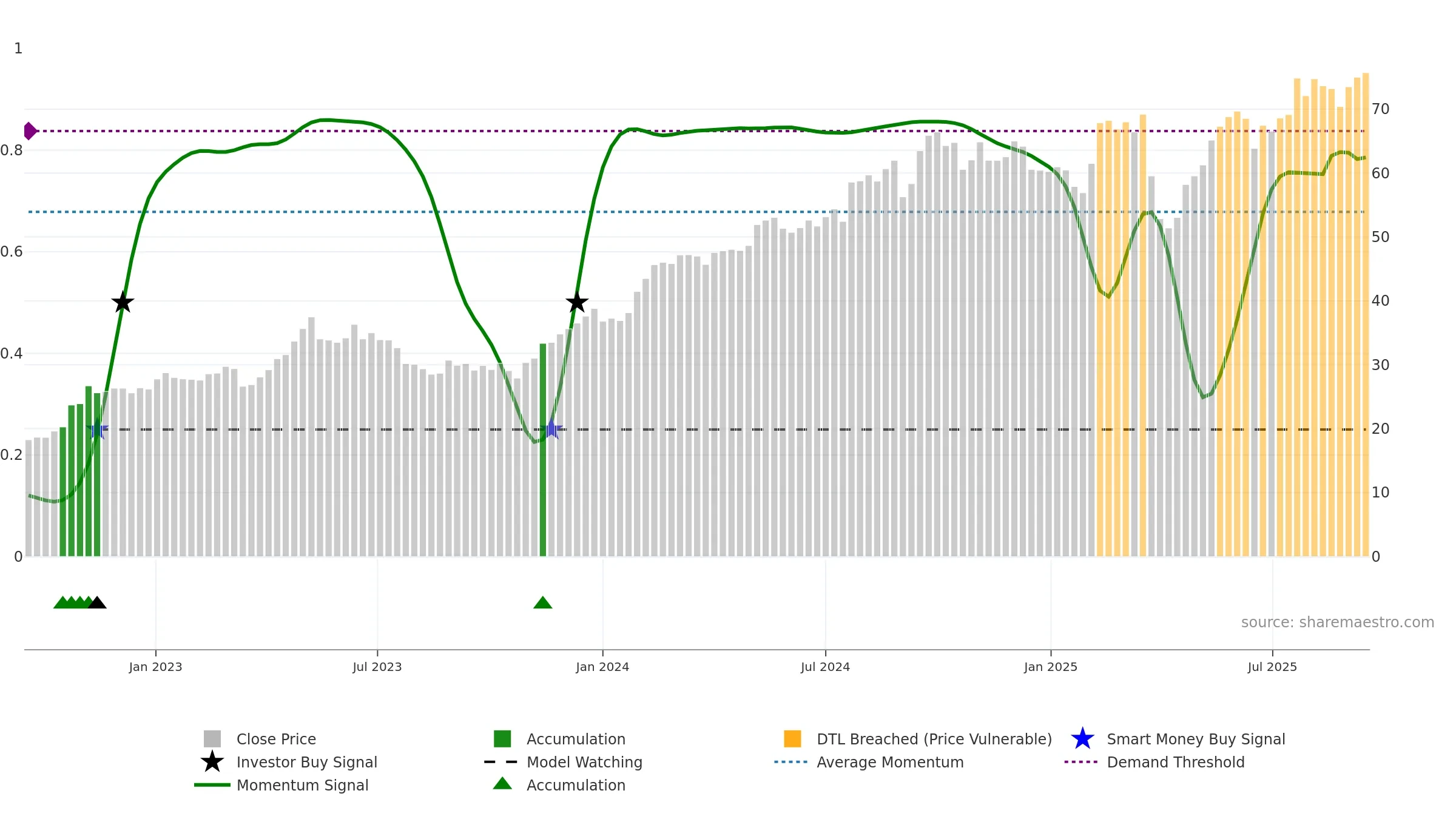The height and width of the screenshot is (819, 1456).
Task: Click the purple diamond on the demand threshold
Action: coord(30,130)
